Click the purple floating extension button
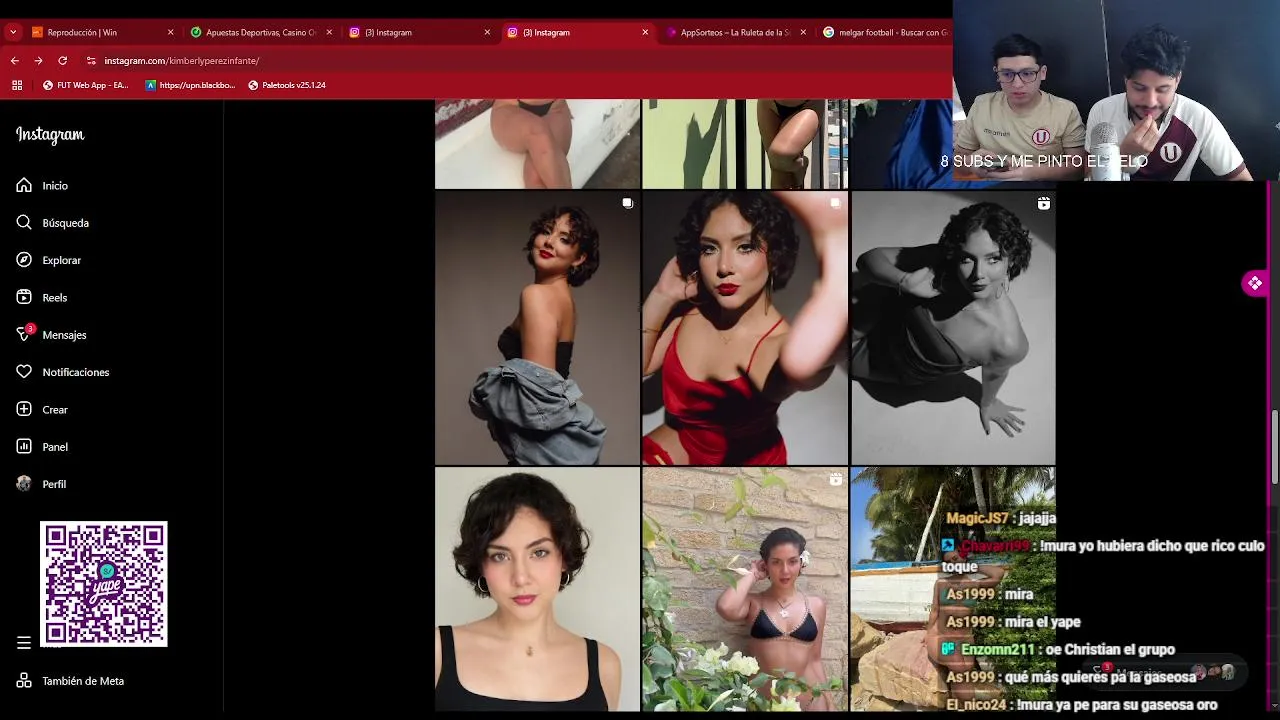 click(1254, 283)
